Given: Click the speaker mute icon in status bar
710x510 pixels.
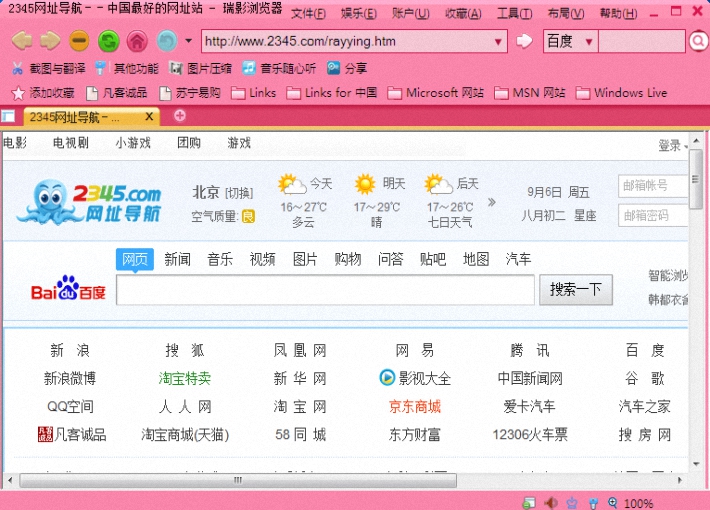Looking at the screenshot, I should [550, 503].
